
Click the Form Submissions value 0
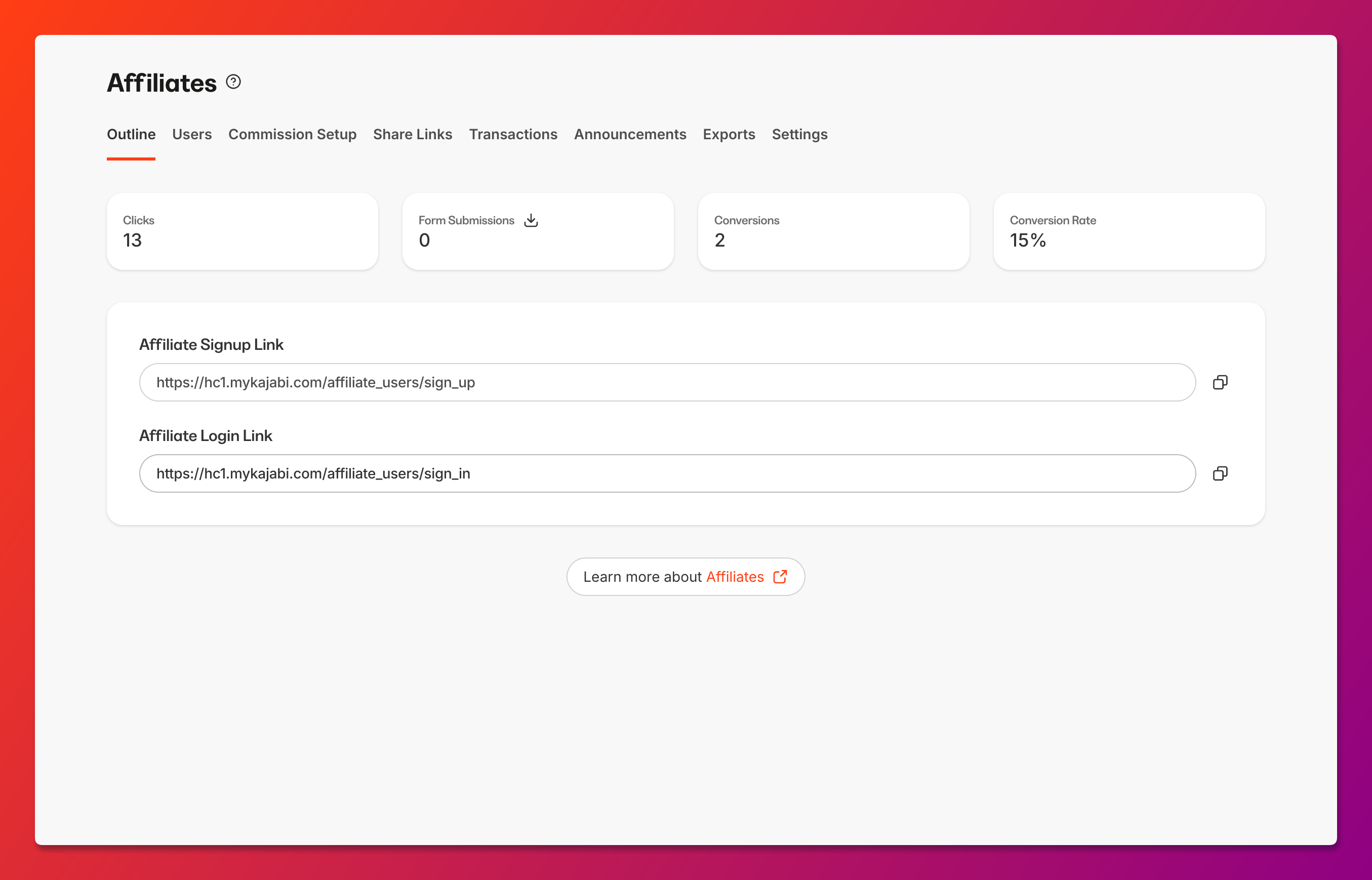click(424, 241)
